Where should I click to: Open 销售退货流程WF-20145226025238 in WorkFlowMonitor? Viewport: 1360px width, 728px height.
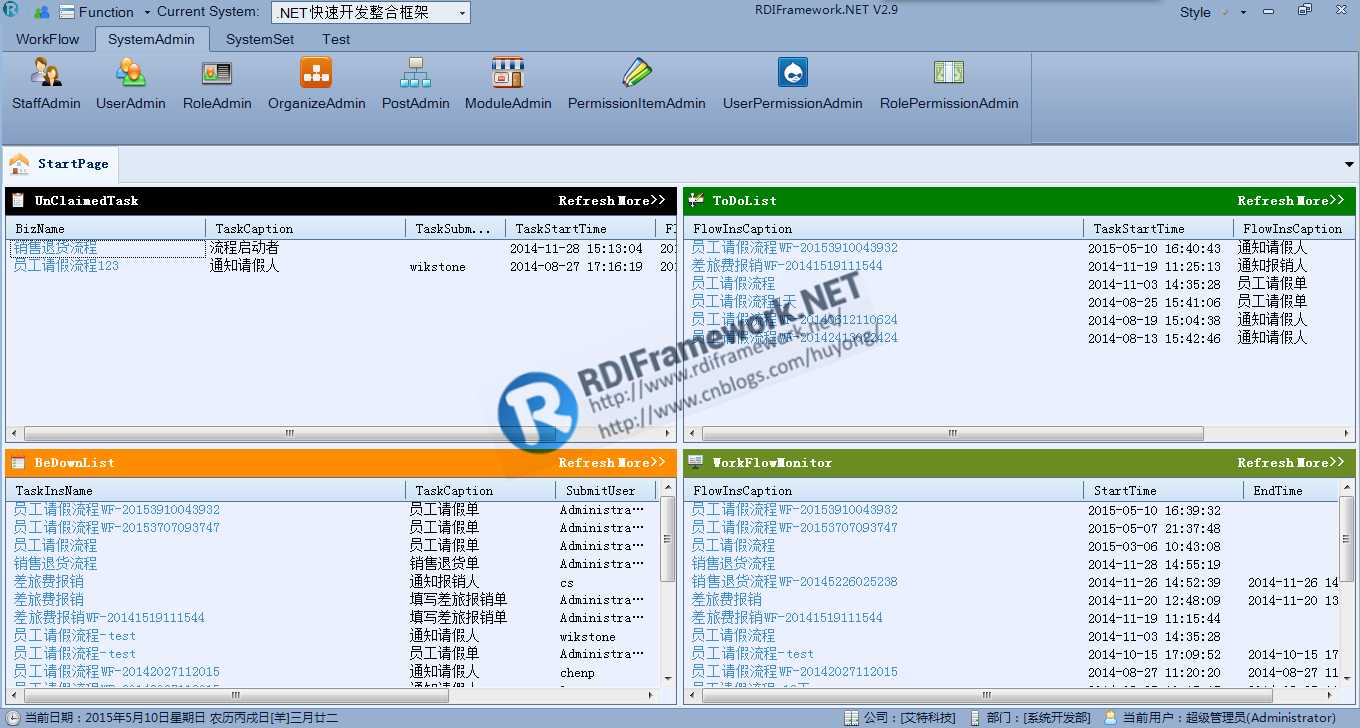point(794,582)
